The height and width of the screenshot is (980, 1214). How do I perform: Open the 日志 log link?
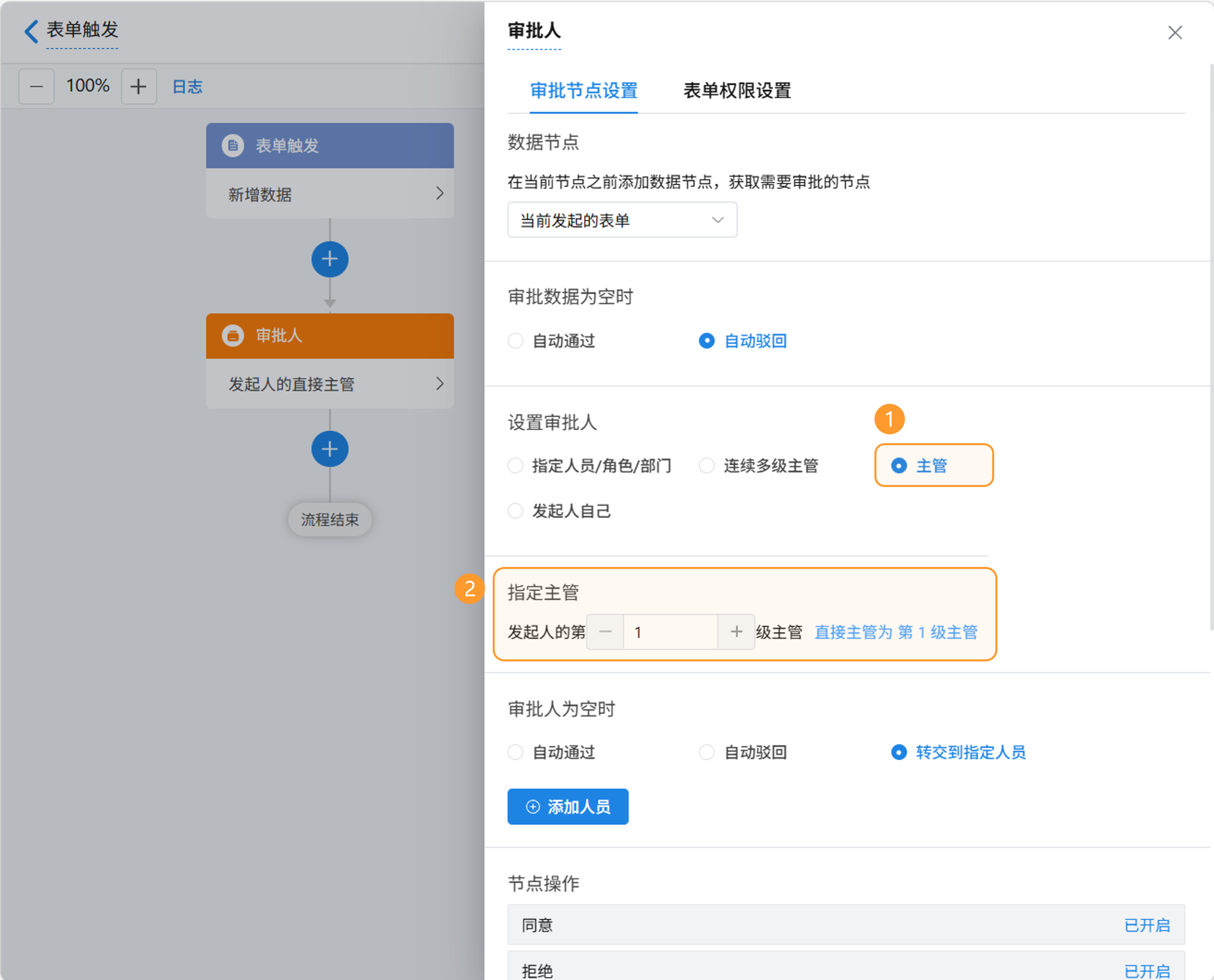pos(187,86)
